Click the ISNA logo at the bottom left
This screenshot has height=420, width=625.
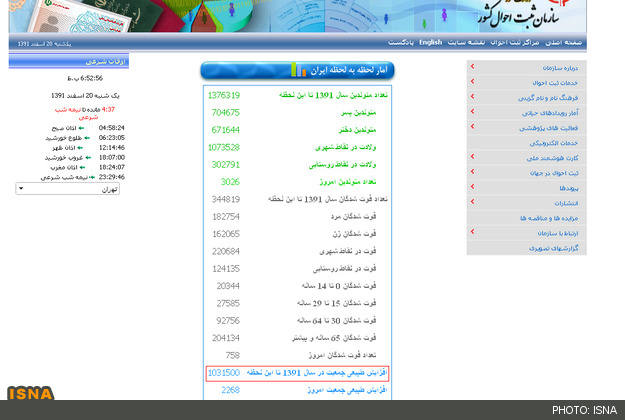click(30, 393)
